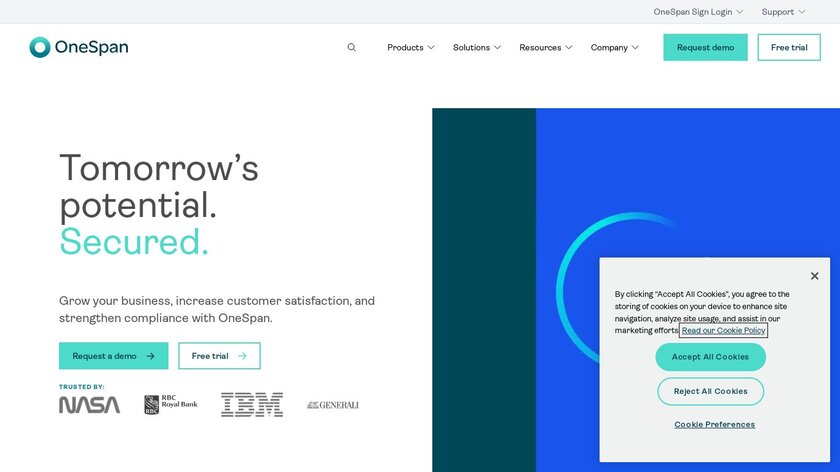Open the search magnifier icon

tap(351, 47)
